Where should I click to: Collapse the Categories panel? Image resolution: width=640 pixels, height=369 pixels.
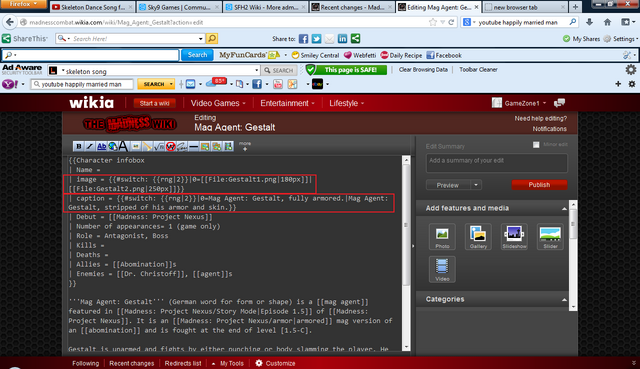(564, 299)
